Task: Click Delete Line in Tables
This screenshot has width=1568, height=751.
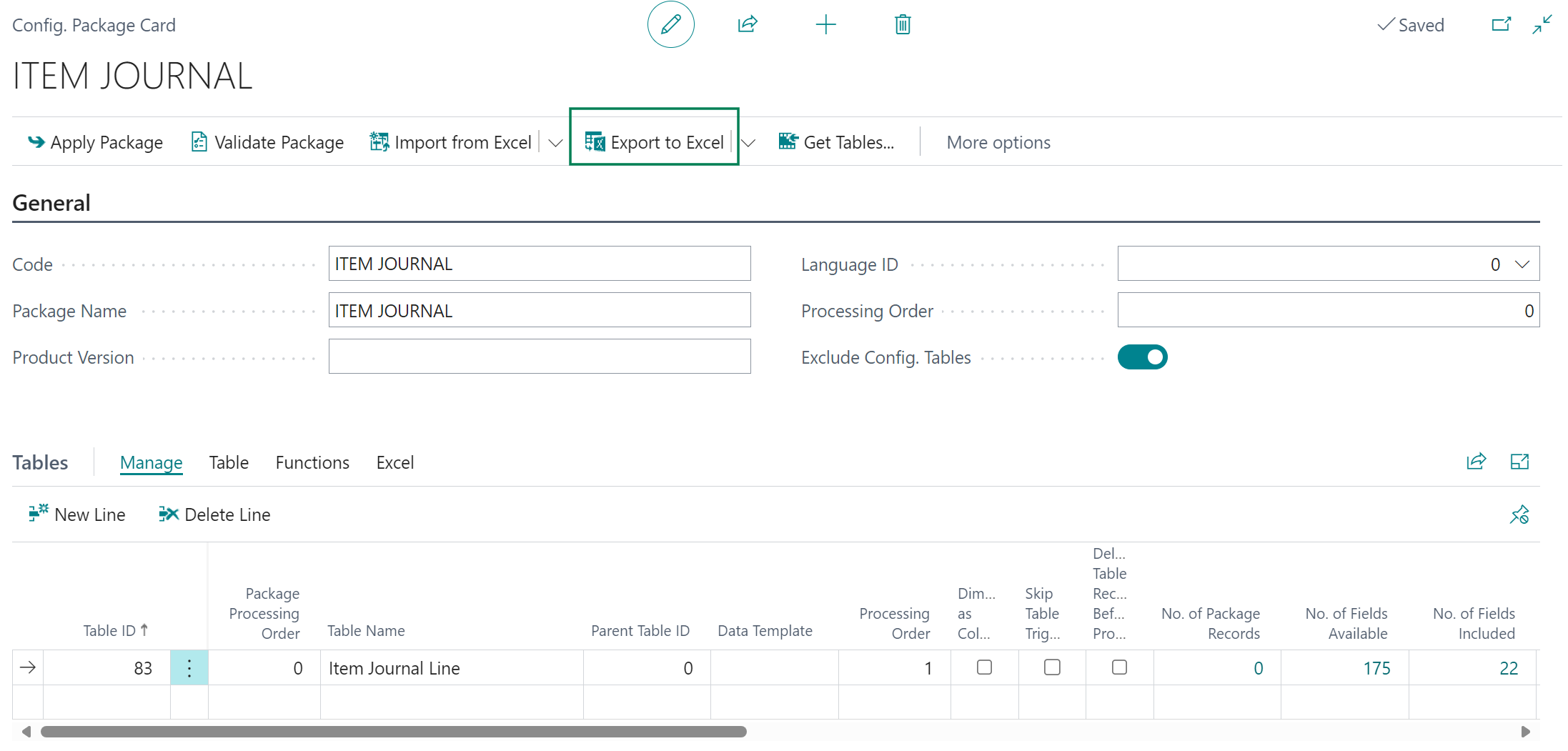Action: tap(214, 514)
